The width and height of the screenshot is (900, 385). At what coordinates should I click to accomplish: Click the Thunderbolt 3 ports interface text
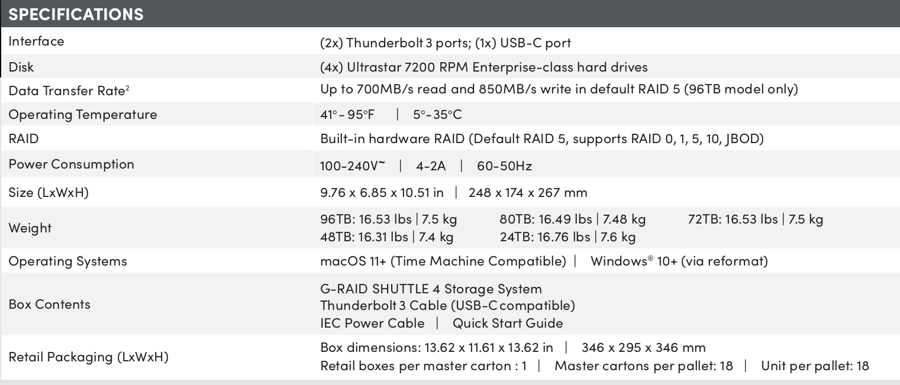(391, 42)
